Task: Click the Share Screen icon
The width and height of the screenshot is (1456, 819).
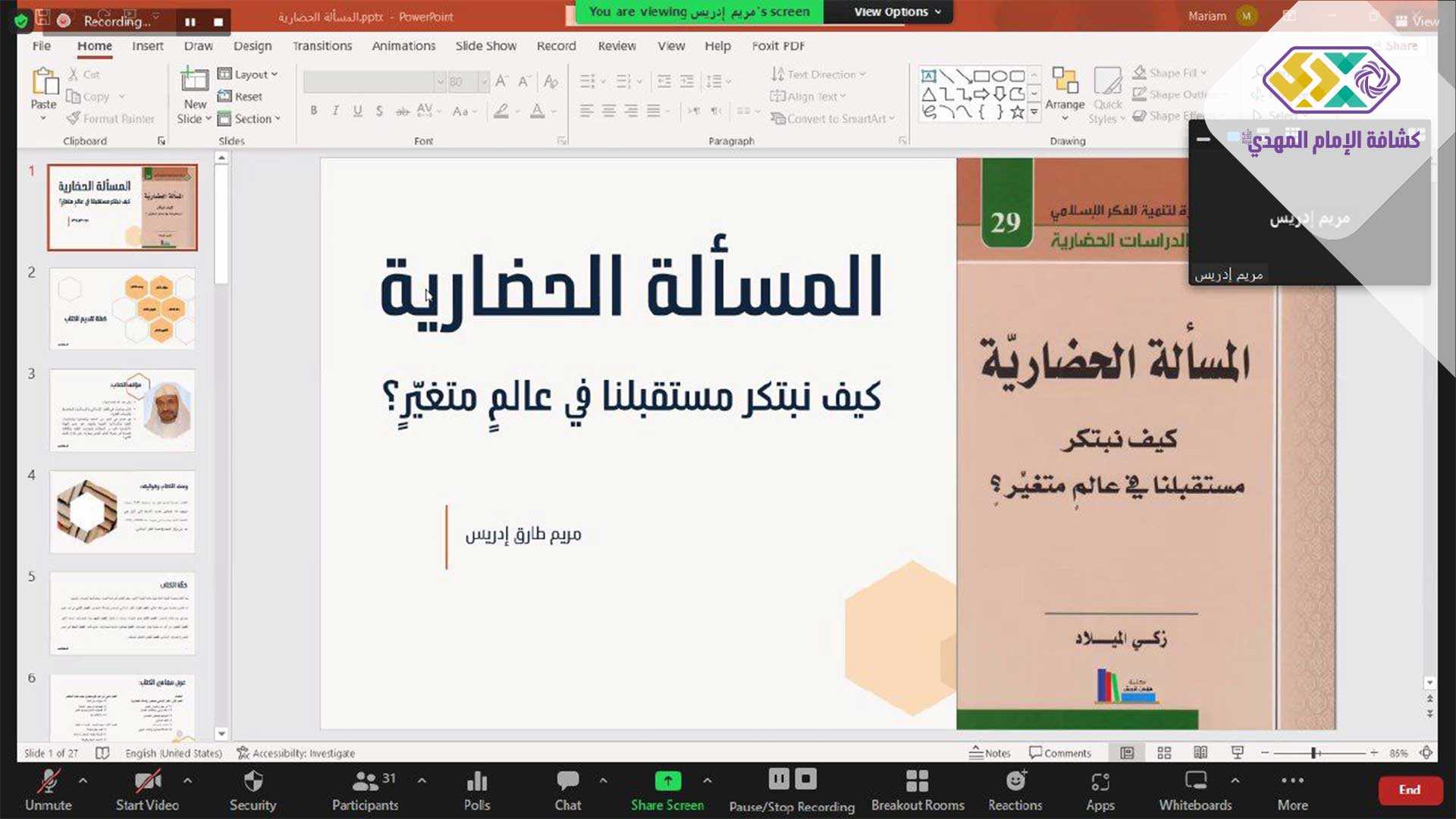Action: [x=667, y=781]
